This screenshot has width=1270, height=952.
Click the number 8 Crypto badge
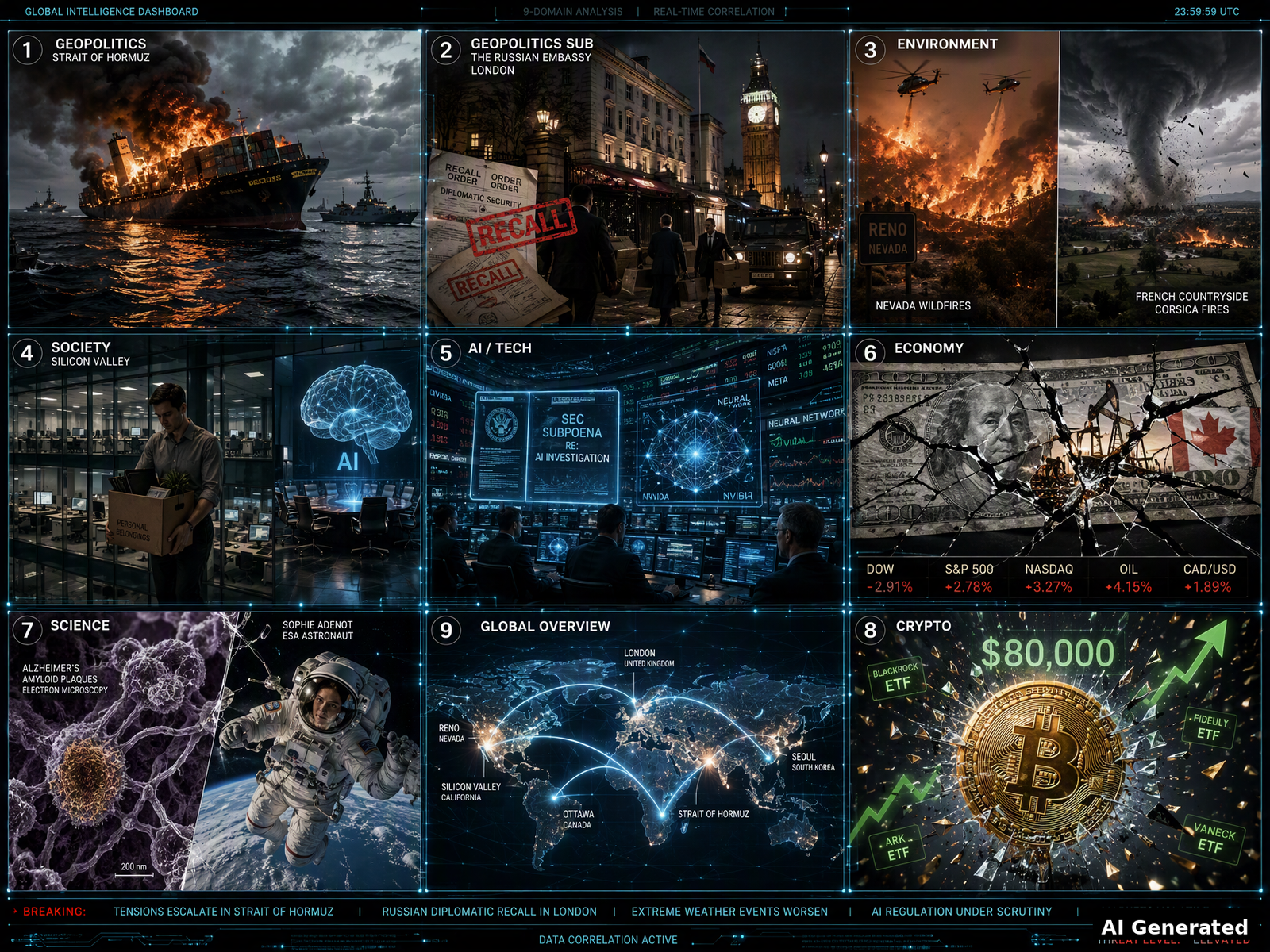[871, 630]
